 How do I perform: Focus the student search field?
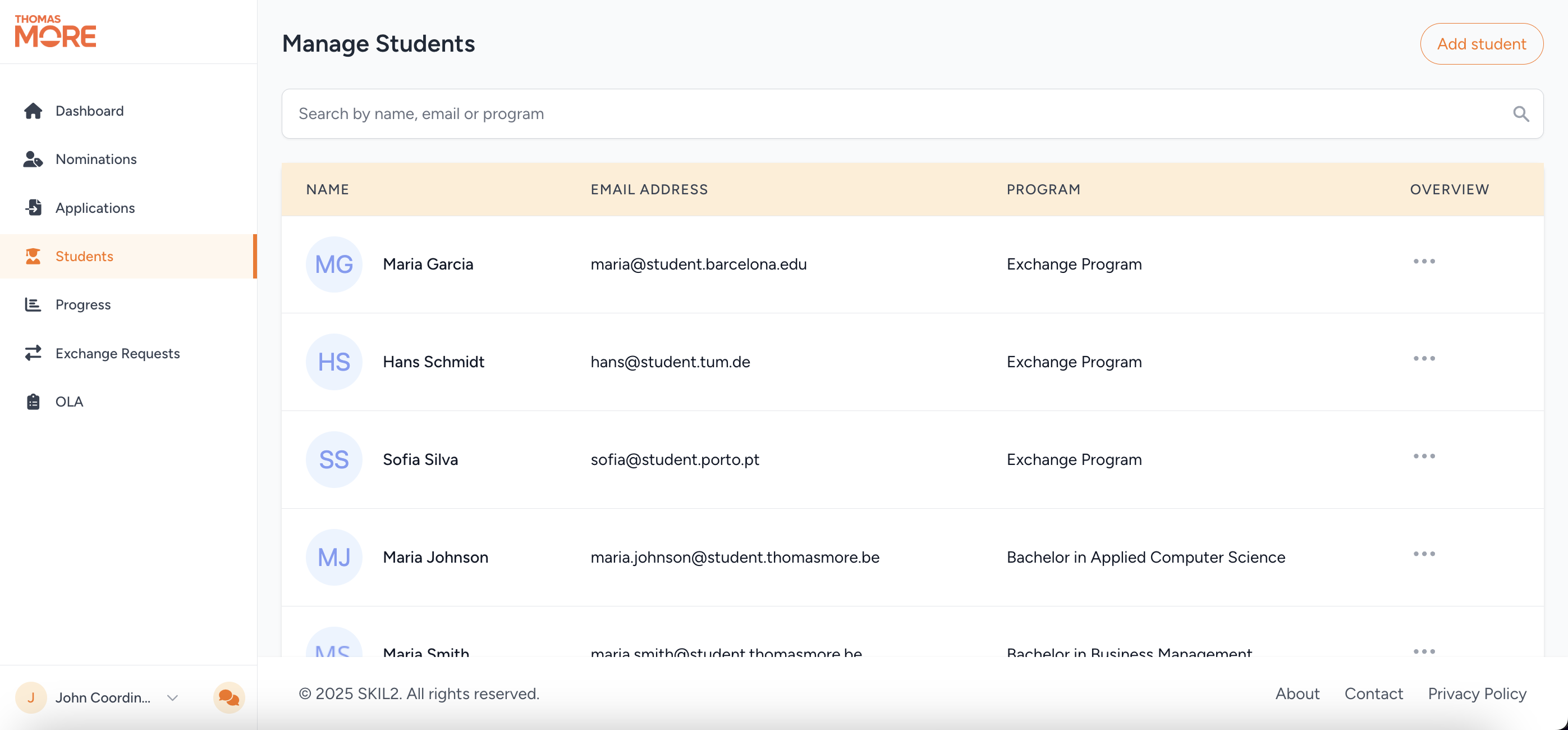coord(912,114)
